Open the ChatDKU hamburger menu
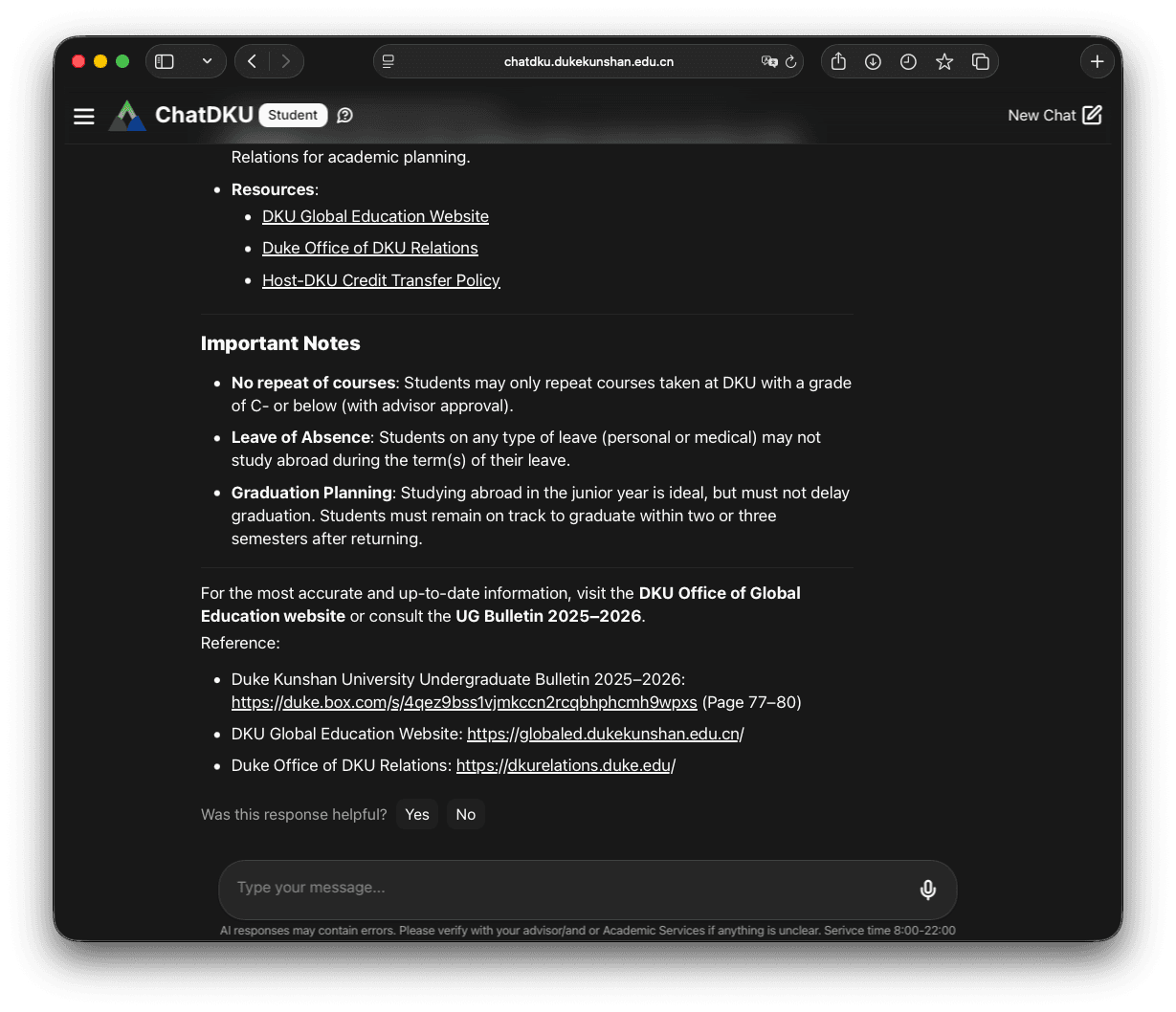This screenshot has width=1176, height=1012. click(83, 116)
